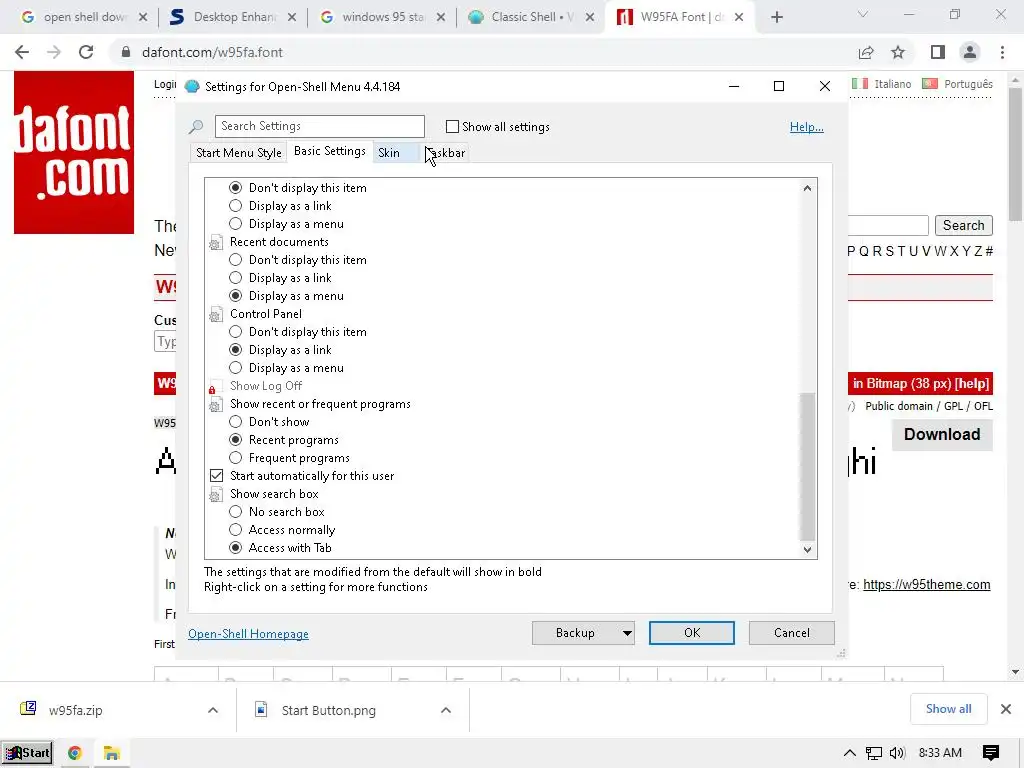Click dafont Search button
The image size is (1024, 768).
coord(963,225)
